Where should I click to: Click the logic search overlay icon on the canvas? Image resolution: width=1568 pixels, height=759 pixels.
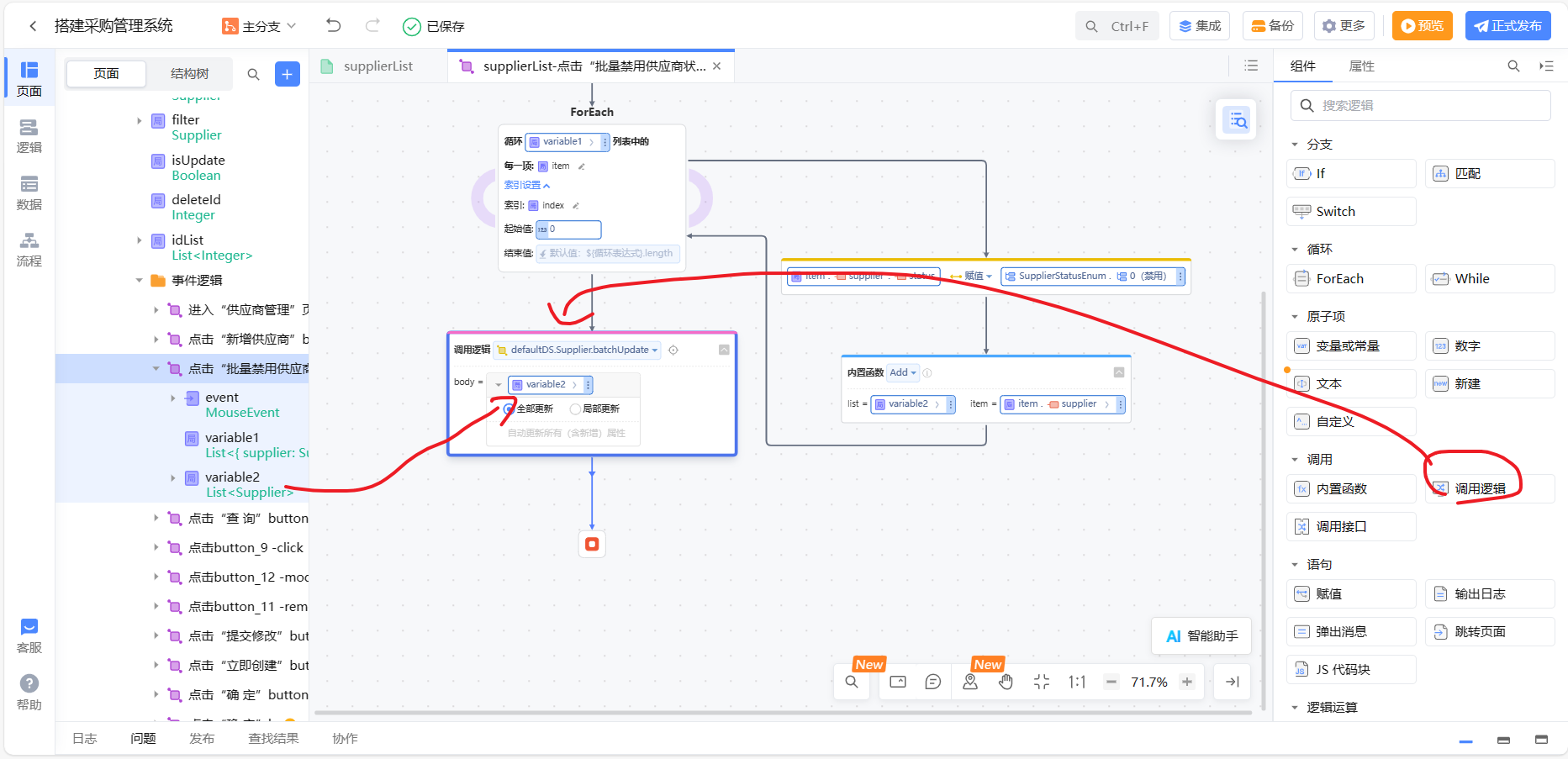(1238, 120)
